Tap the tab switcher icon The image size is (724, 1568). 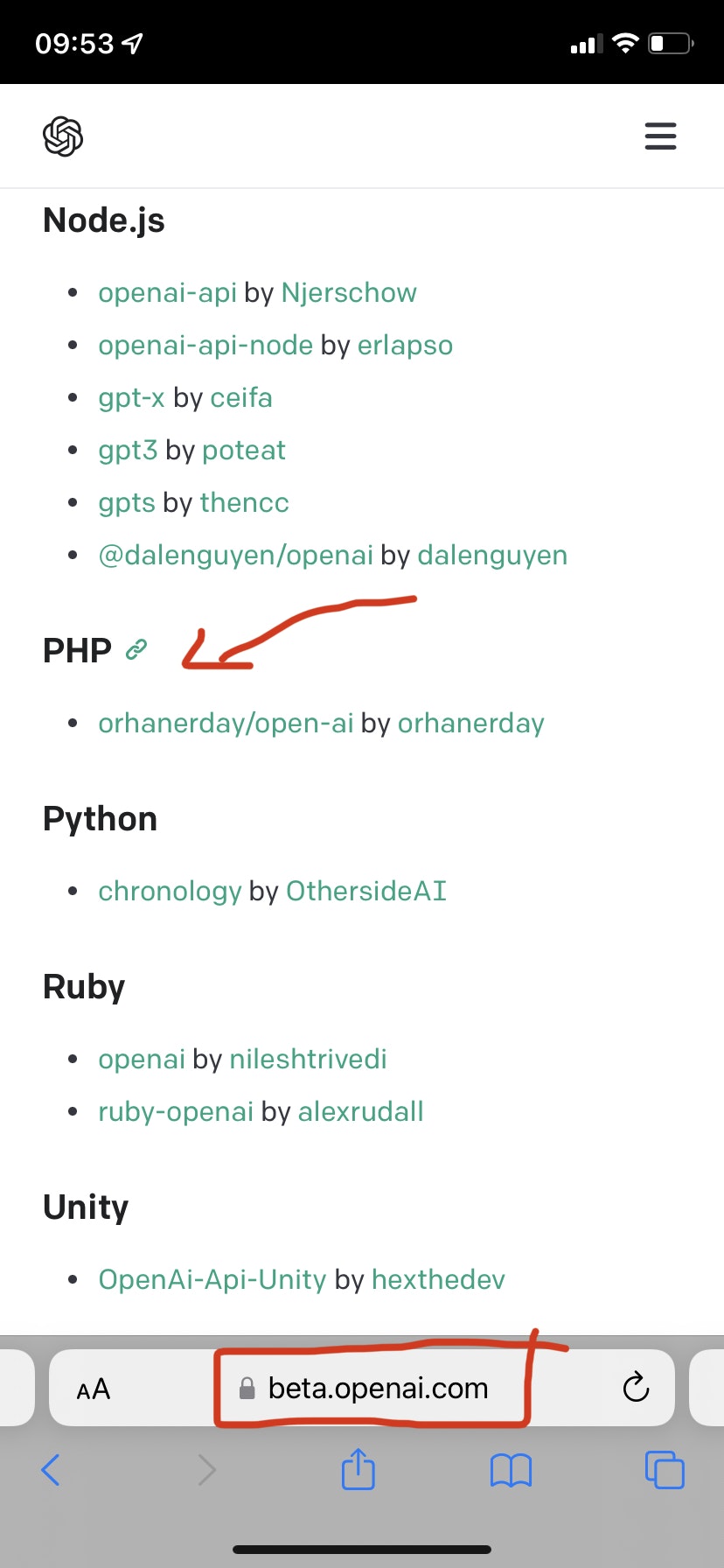pyautogui.click(x=664, y=1470)
